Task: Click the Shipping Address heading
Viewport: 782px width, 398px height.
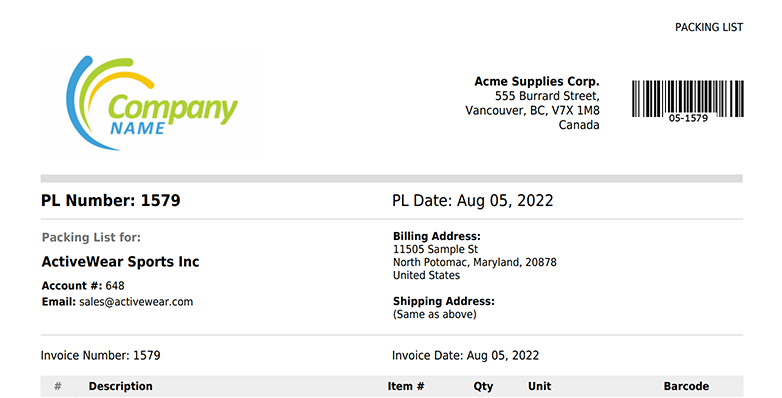Action: (443, 301)
